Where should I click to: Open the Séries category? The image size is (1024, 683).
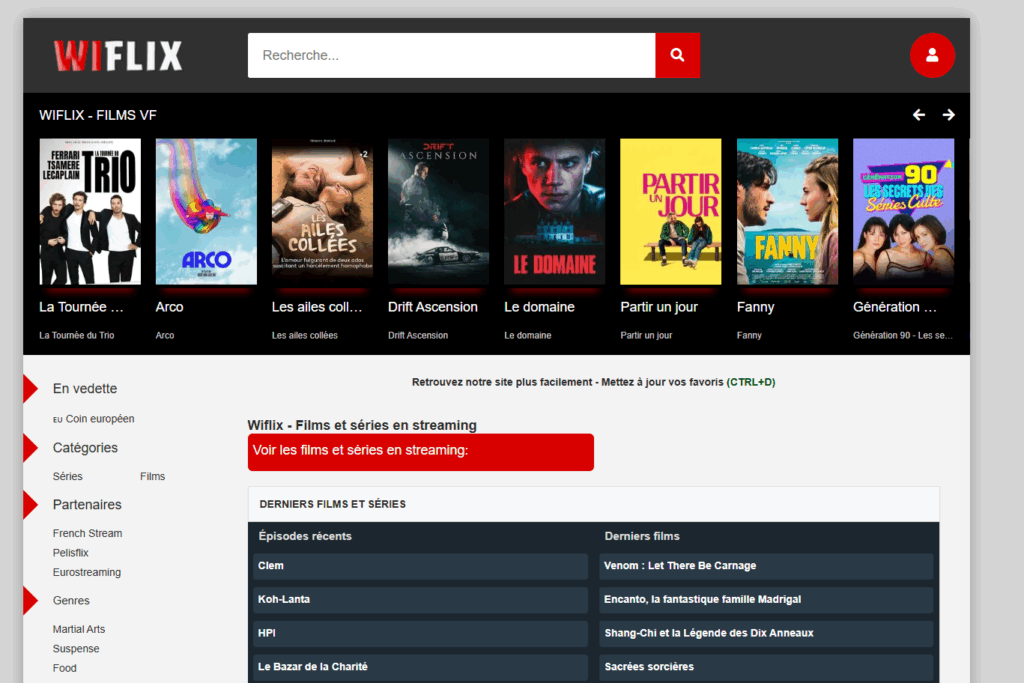[x=68, y=476]
